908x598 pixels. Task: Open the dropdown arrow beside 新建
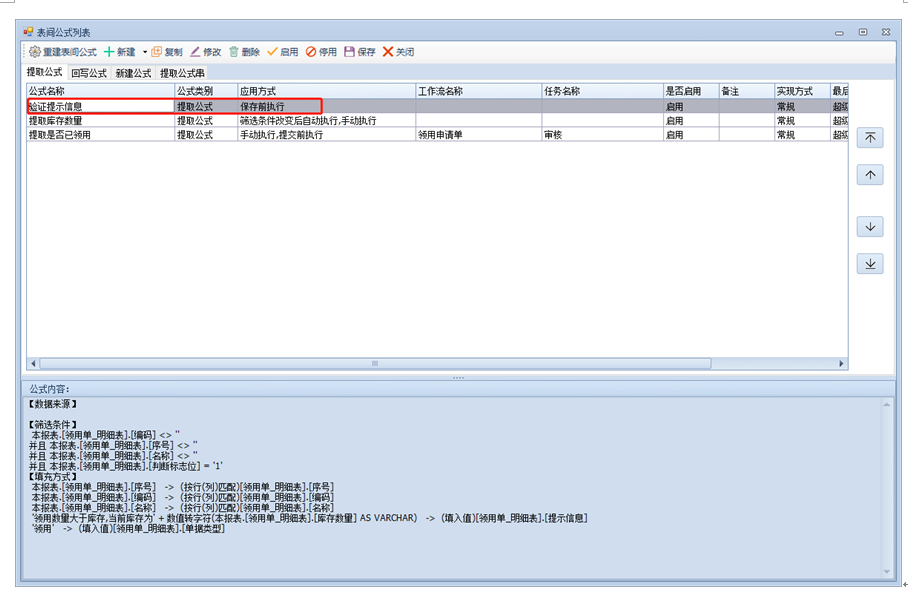point(145,52)
